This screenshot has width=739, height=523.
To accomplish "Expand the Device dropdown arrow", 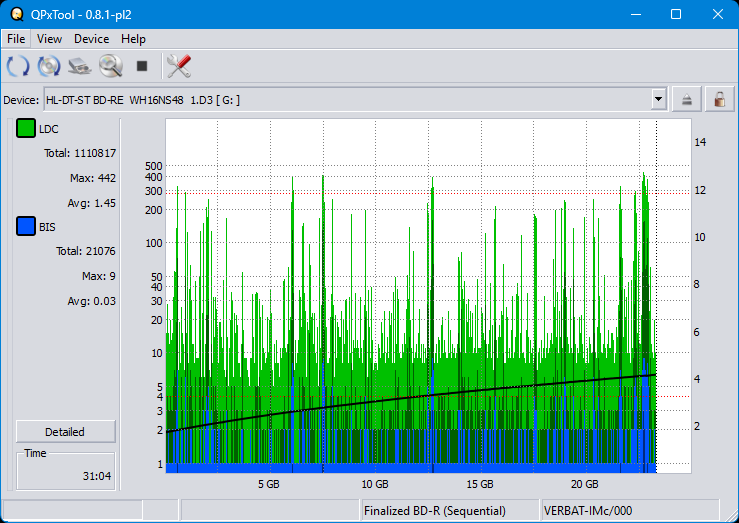I will tap(658, 99).
